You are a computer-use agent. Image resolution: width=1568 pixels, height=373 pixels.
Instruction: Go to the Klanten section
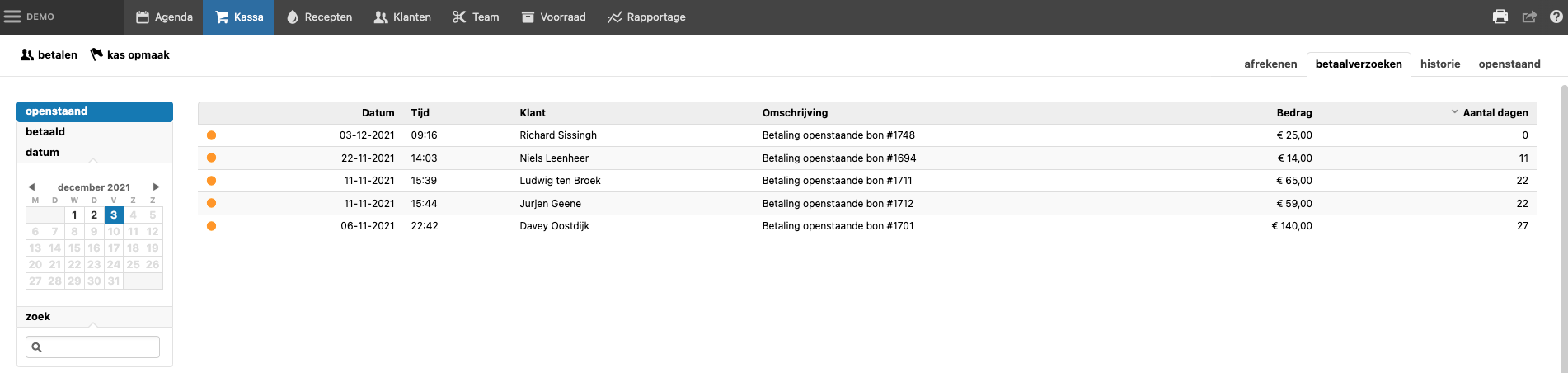pyautogui.click(x=402, y=17)
